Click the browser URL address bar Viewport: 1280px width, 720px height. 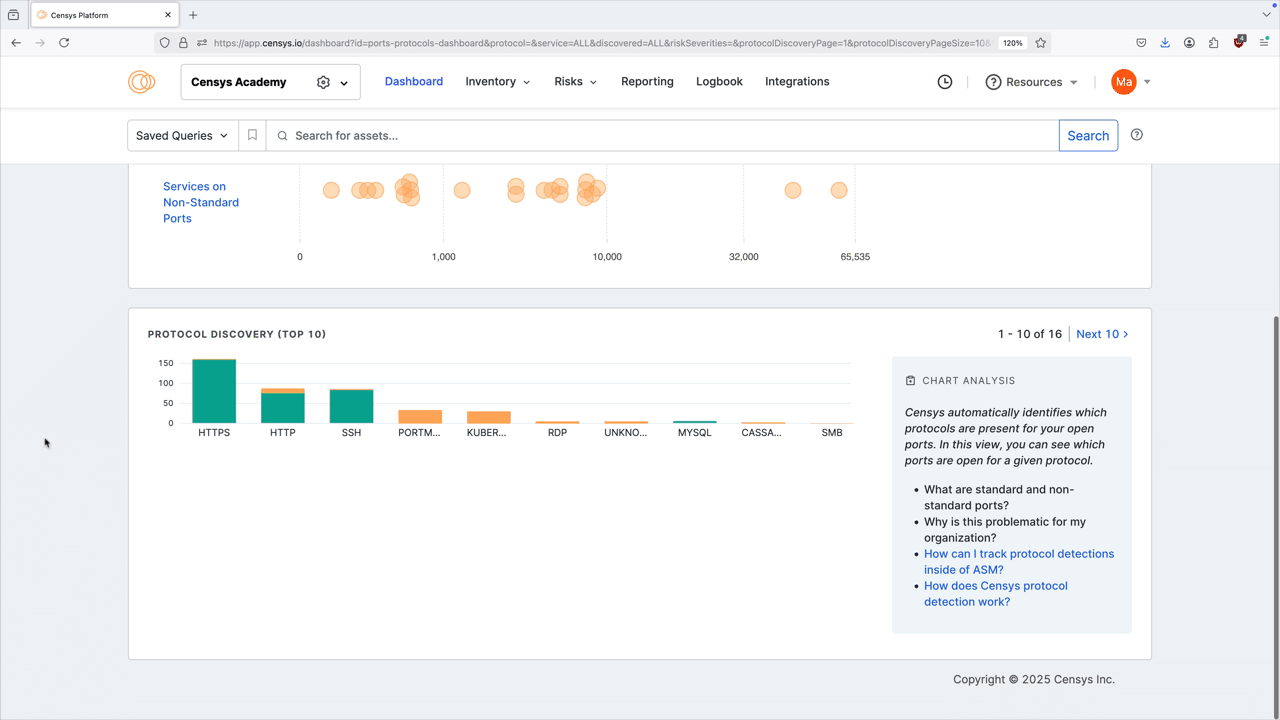[x=600, y=43]
